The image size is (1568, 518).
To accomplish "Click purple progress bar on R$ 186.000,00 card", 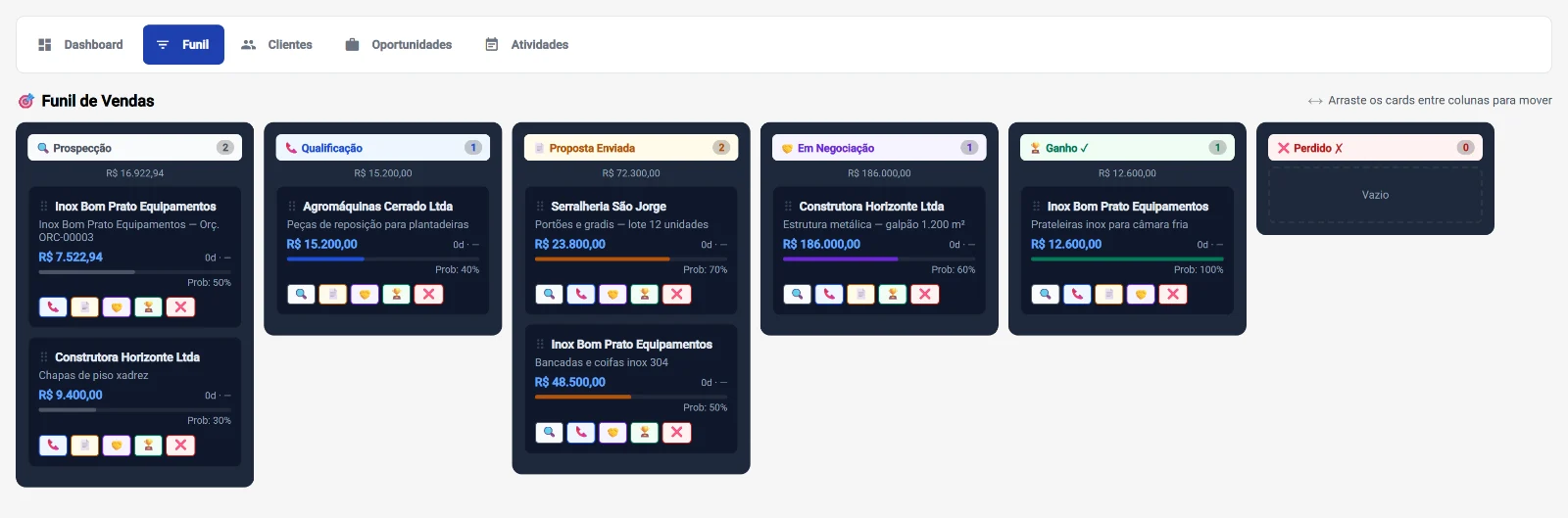I will [x=879, y=259].
